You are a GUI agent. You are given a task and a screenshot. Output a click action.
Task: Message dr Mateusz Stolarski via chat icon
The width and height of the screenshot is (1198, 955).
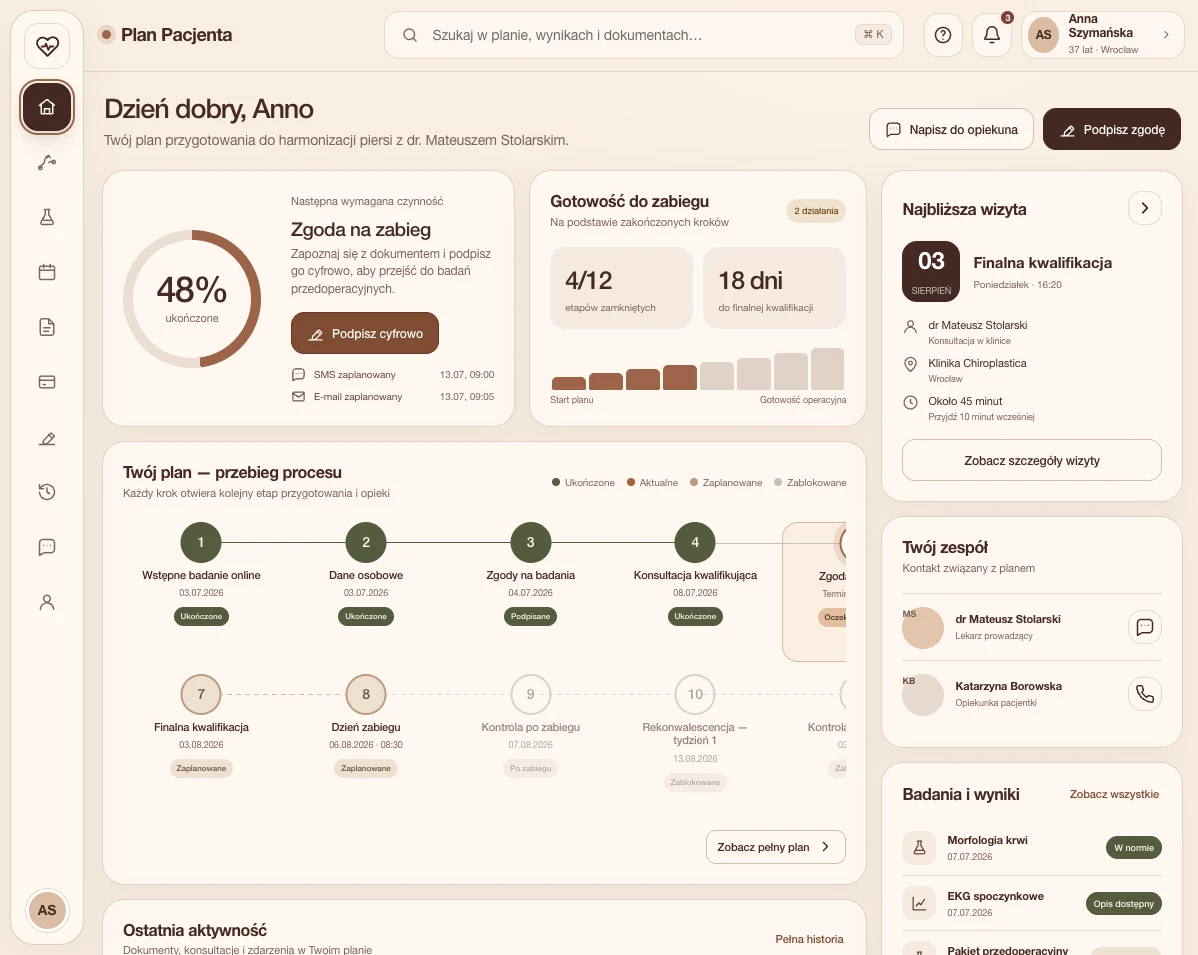1145,627
